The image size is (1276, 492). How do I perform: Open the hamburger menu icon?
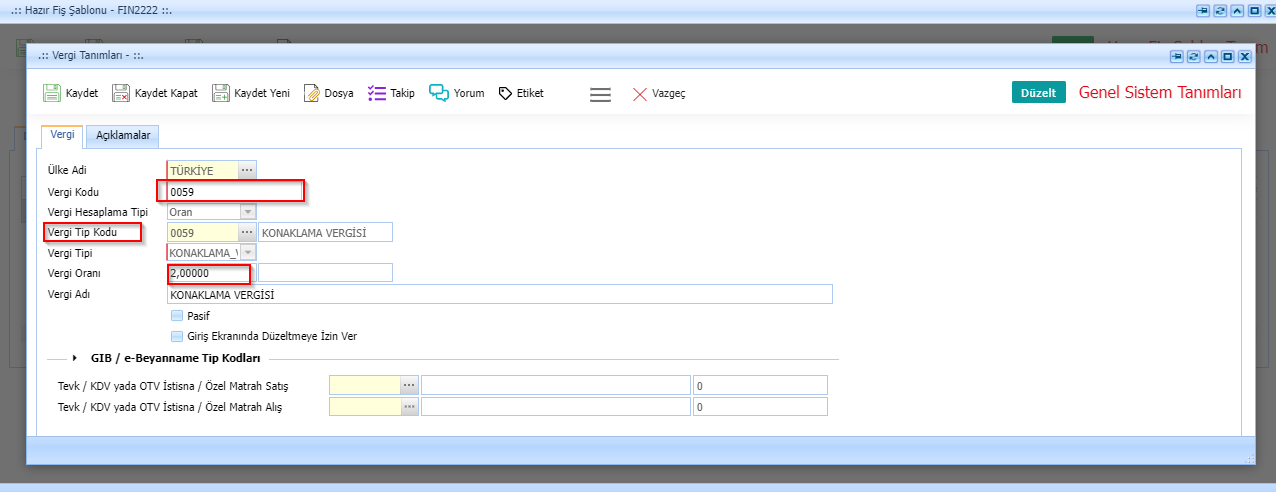click(600, 94)
